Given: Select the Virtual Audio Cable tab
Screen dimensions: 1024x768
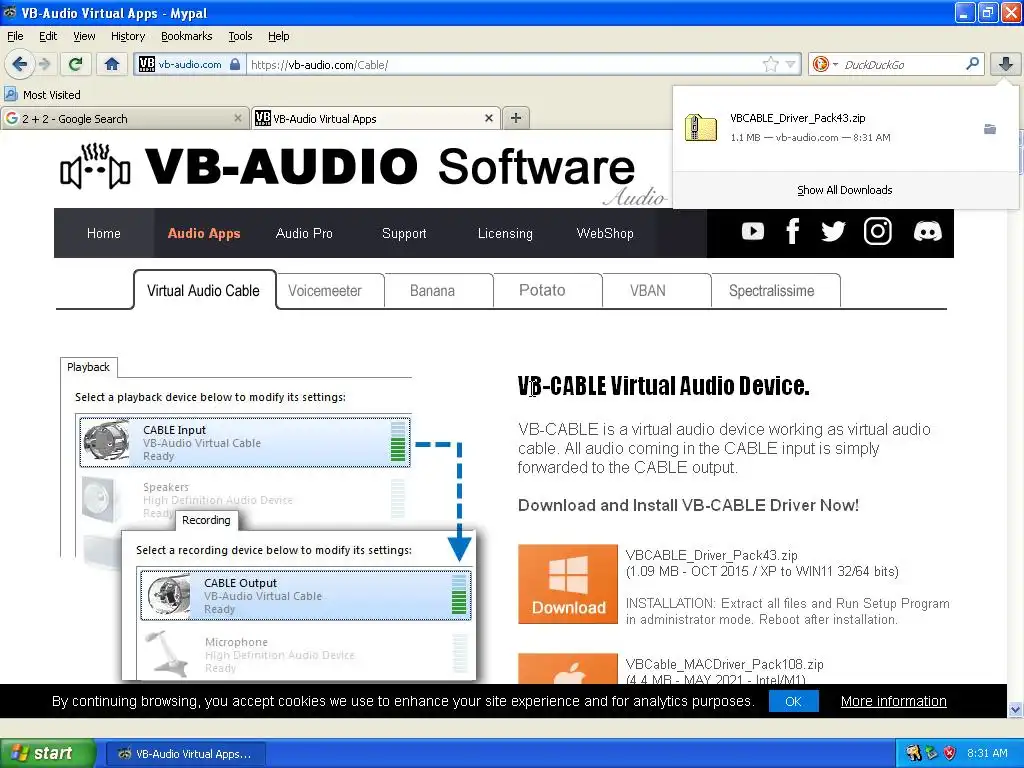Looking at the screenshot, I should pyautogui.click(x=204, y=291).
